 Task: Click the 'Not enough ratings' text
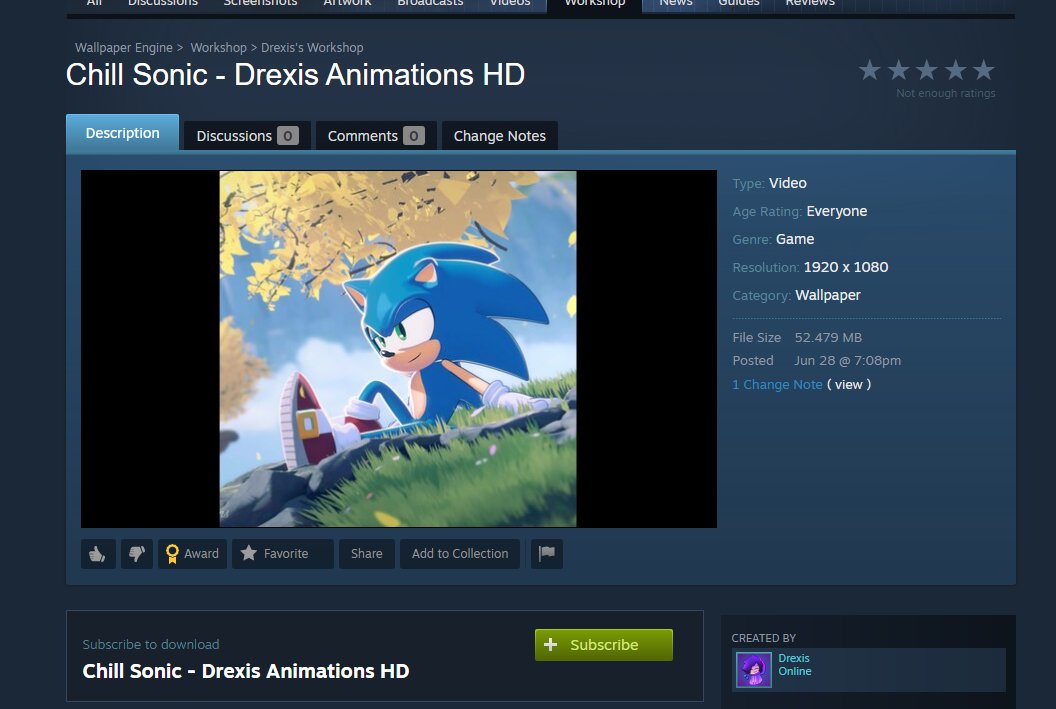946,93
